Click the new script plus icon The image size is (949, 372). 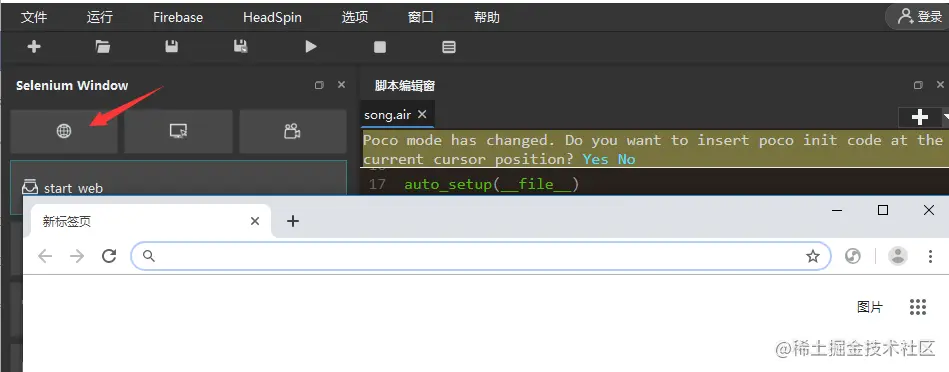click(34, 47)
